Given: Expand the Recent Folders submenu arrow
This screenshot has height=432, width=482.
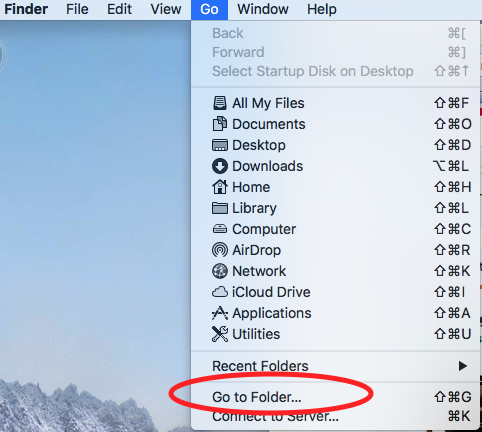Looking at the screenshot, I should pyautogui.click(x=462, y=366).
